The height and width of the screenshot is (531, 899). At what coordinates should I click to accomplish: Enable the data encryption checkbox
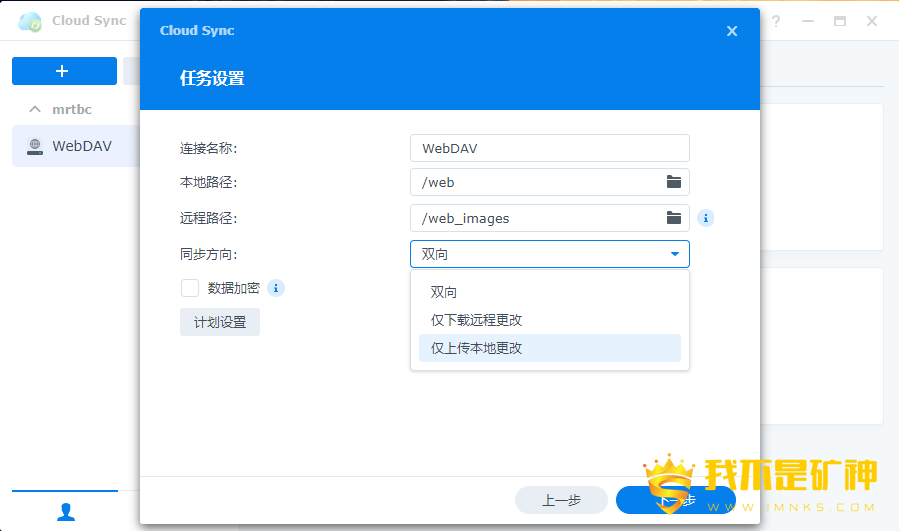click(x=190, y=288)
